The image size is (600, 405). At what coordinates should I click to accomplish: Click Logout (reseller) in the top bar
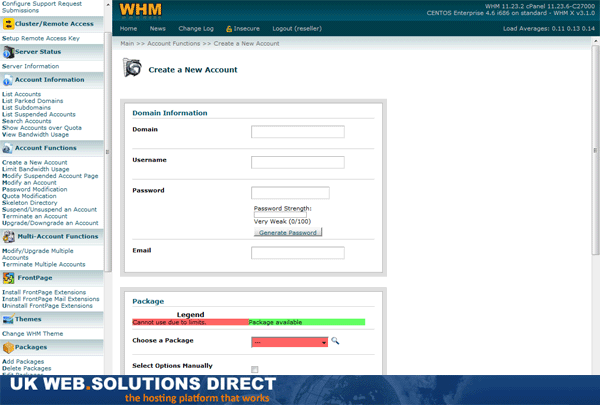(x=301, y=29)
